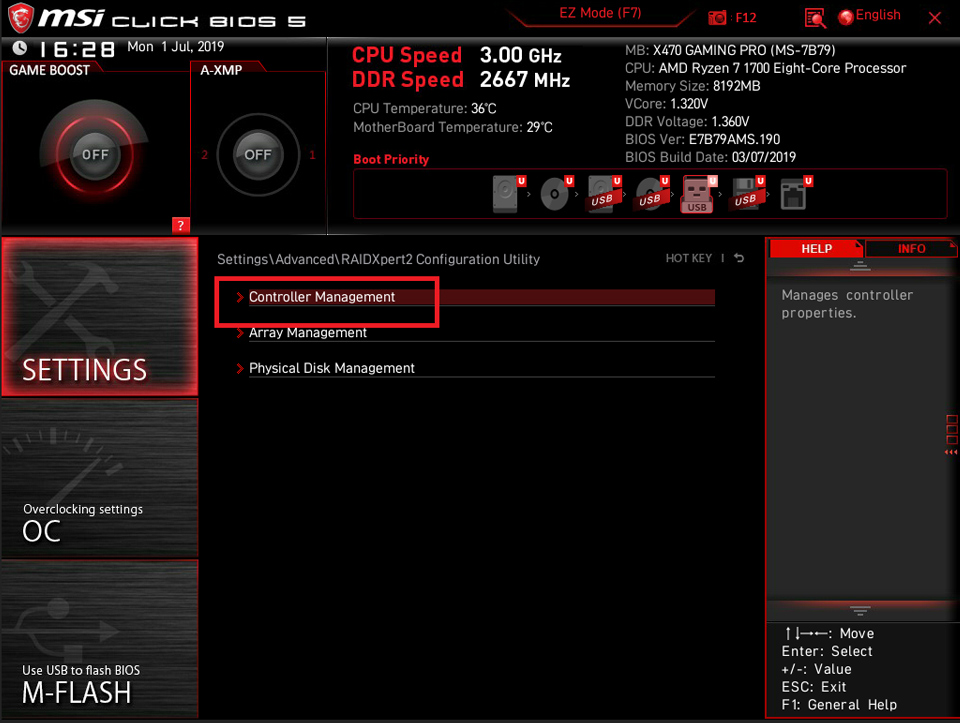Switch to the INFO tab
Image resolution: width=960 pixels, height=723 pixels.
coord(911,249)
